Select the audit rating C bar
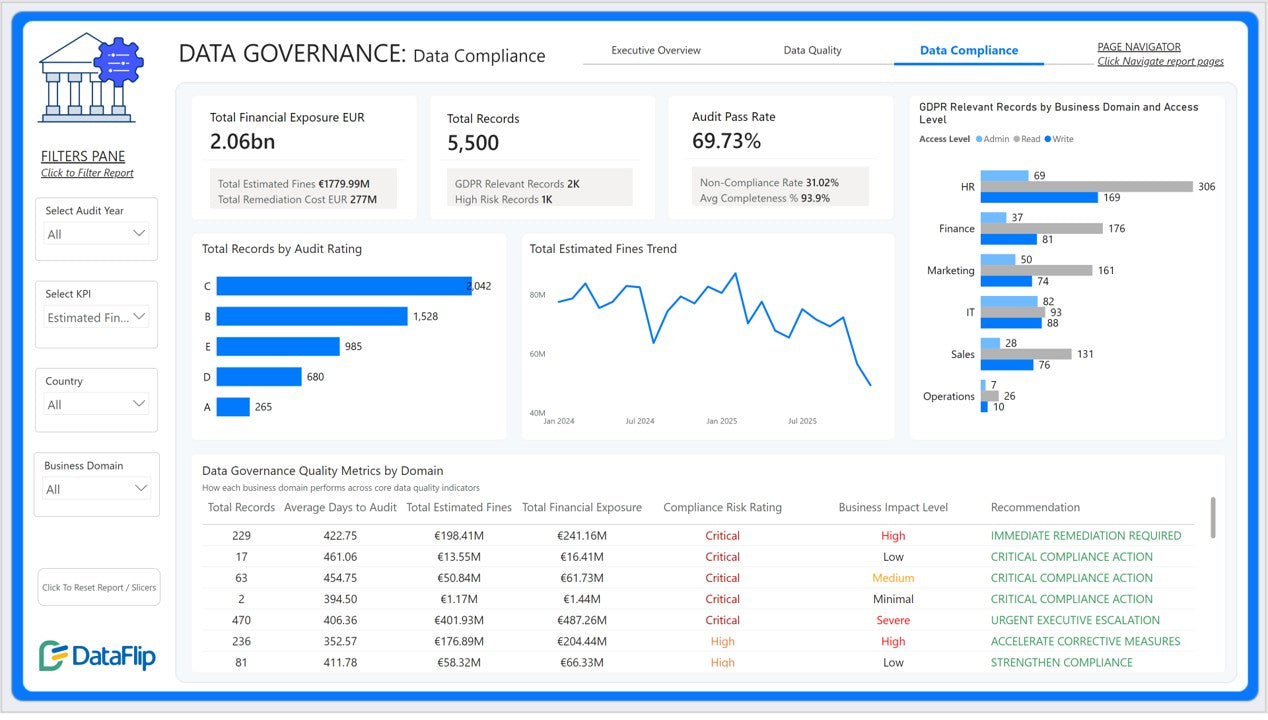The image size is (1268, 720). coord(343,286)
